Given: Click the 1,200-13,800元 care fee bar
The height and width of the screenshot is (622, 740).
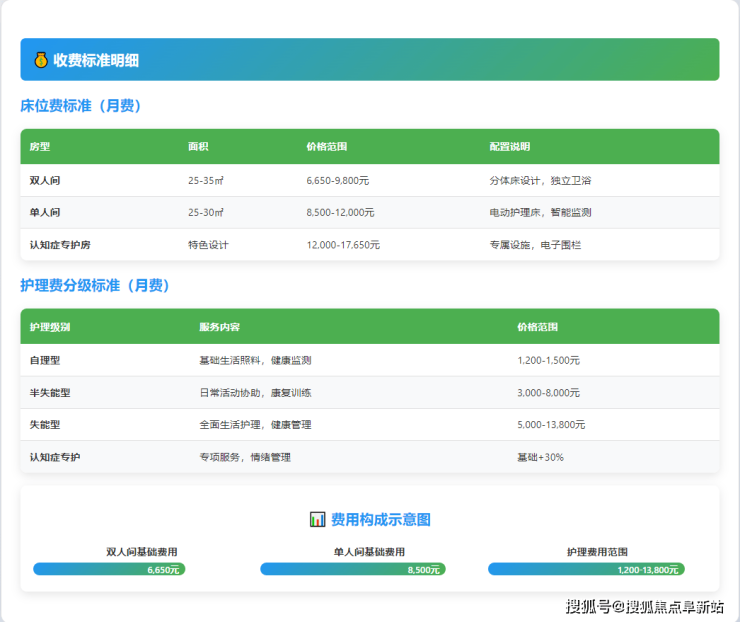Looking at the screenshot, I should (586, 569).
